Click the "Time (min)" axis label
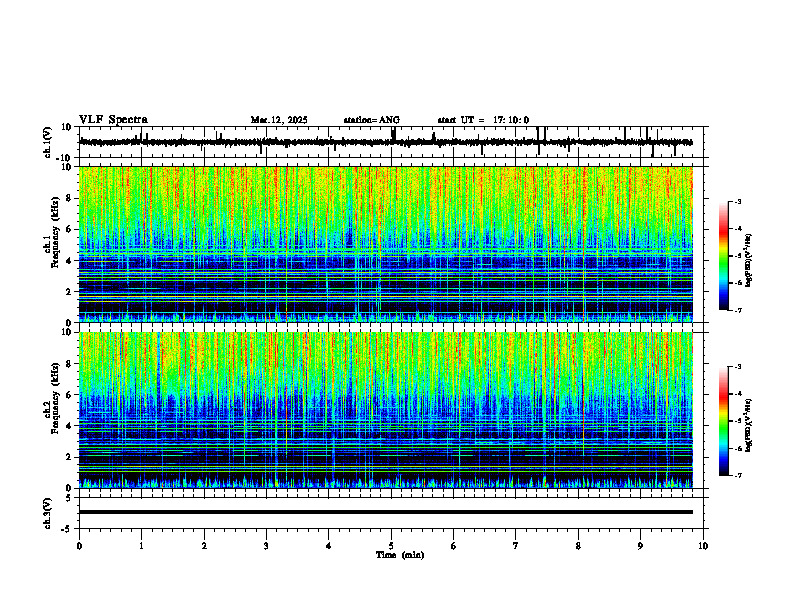The width and height of the screenshot is (792, 612). (400, 555)
